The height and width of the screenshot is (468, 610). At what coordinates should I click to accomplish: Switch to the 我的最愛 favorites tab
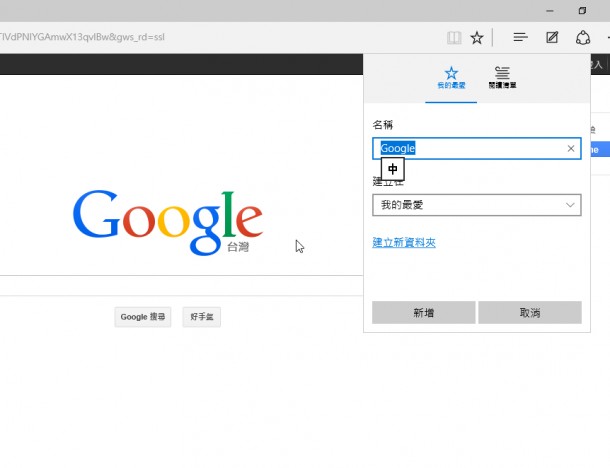451,78
